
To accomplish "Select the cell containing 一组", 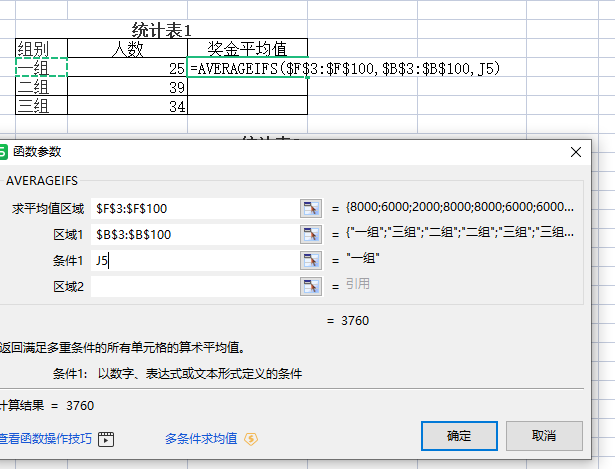I will tap(42, 67).
